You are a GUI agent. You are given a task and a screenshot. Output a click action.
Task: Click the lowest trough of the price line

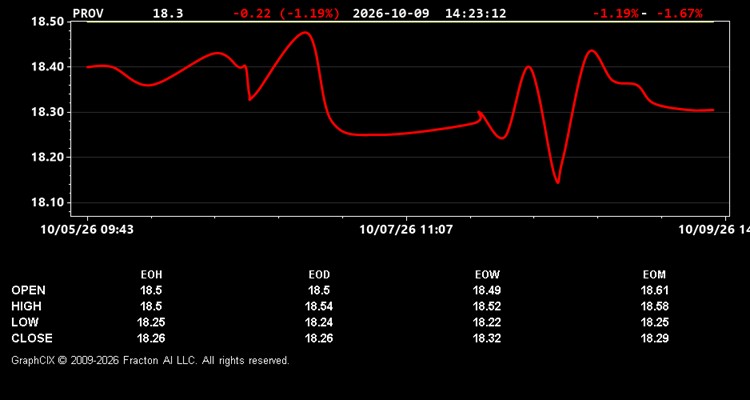click(x=558, y=182)
